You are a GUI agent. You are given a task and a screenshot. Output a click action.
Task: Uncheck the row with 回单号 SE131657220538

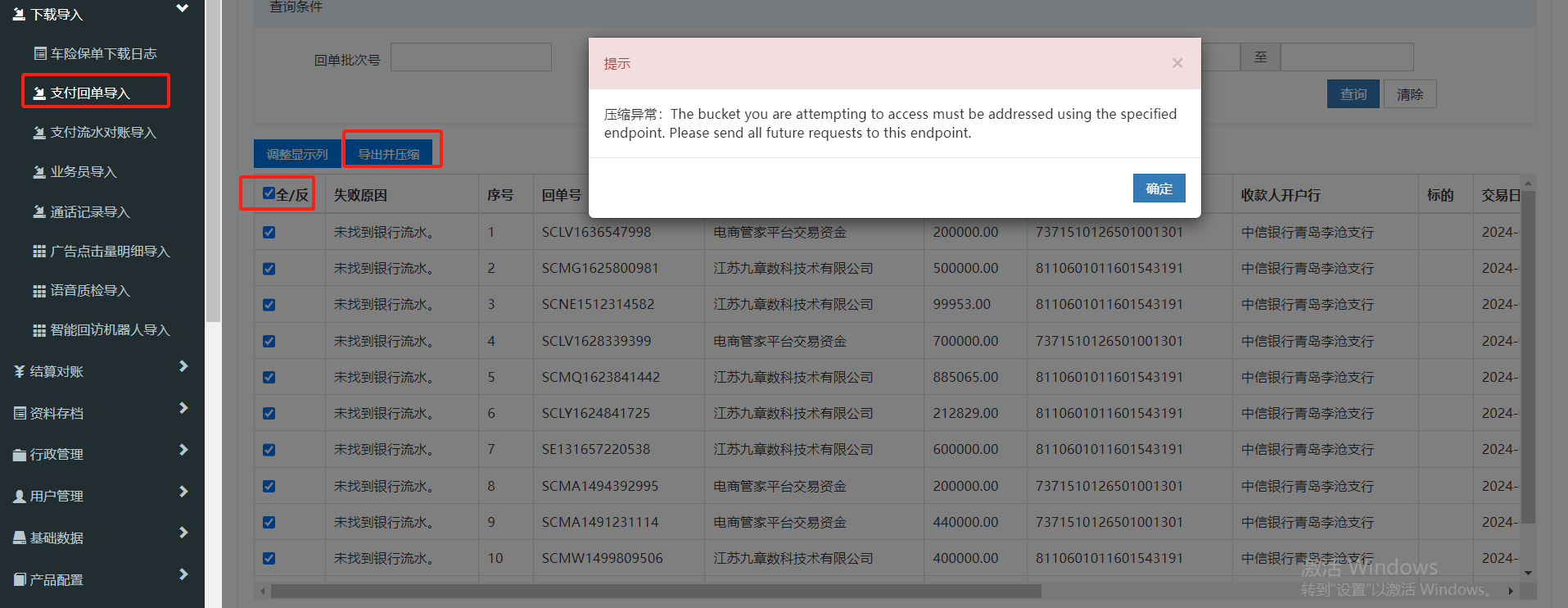click(x=269, y=450)
